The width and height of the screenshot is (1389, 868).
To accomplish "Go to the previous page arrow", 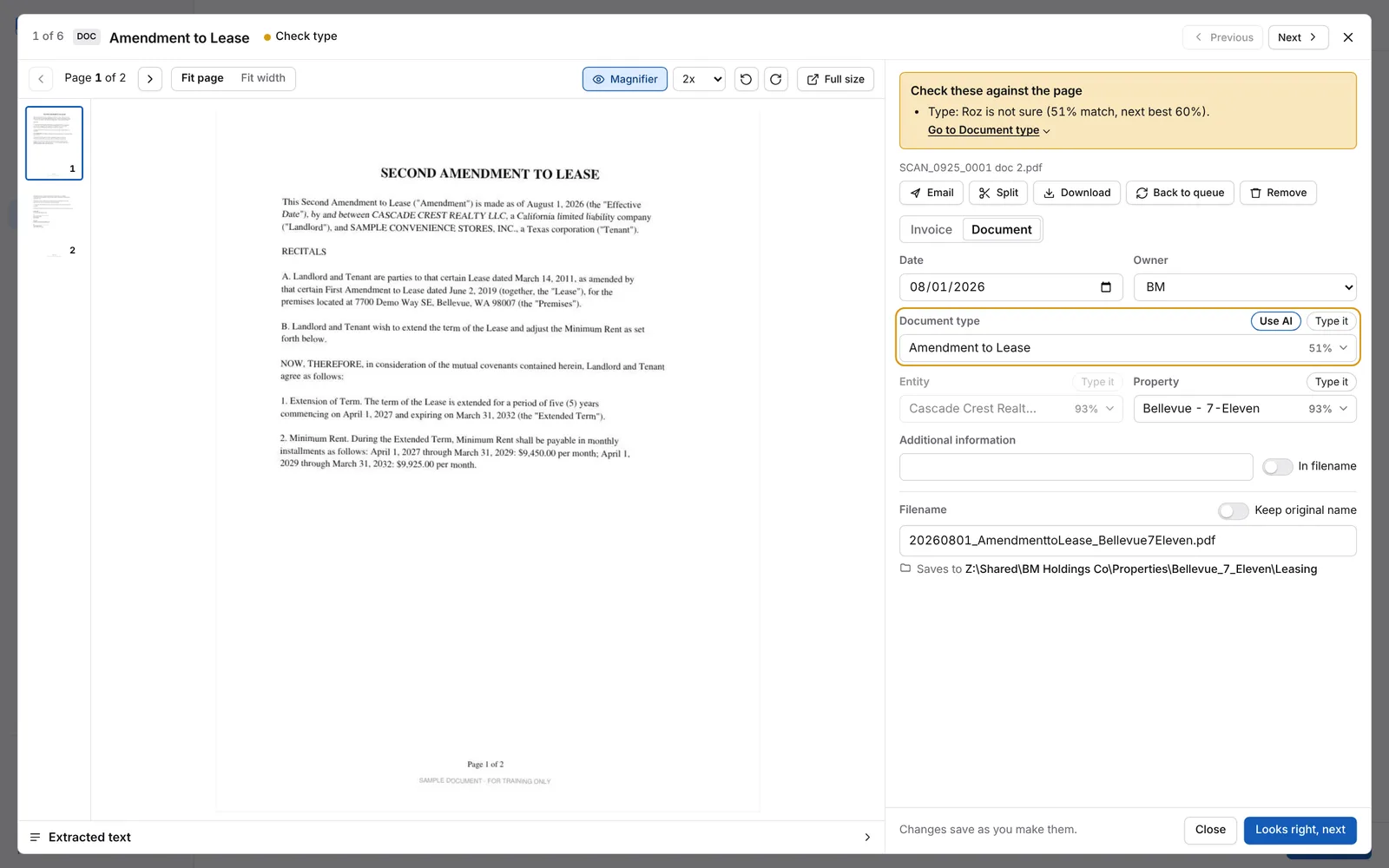I will [x=41, y=79].
